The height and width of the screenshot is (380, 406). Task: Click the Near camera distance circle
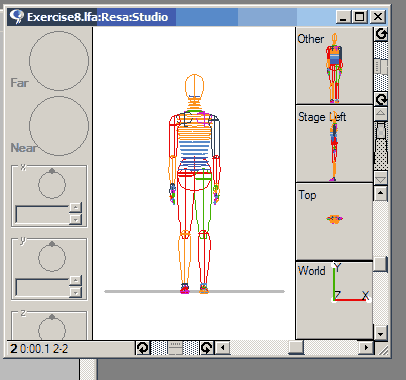pos(59,126)
